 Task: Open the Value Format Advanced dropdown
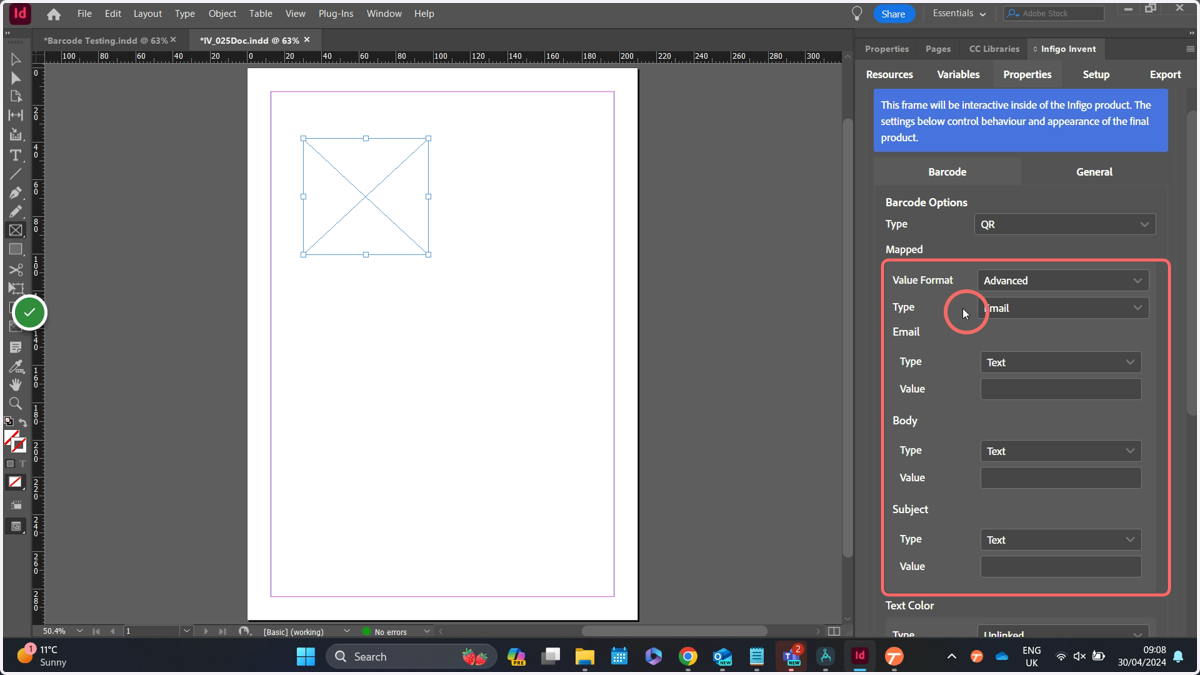(1063, 280)
